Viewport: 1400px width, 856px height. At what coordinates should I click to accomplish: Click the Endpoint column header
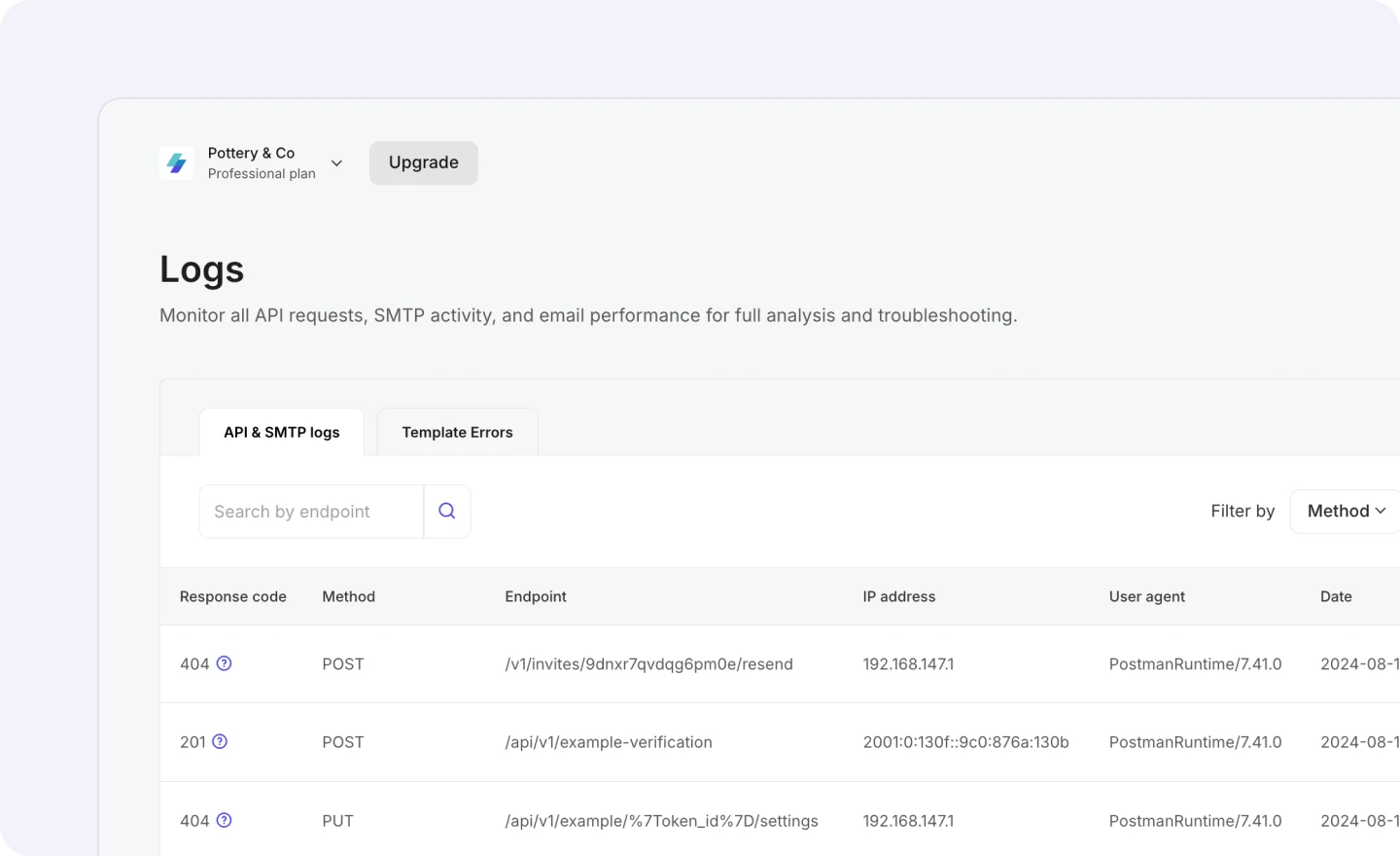coord(536,596)
